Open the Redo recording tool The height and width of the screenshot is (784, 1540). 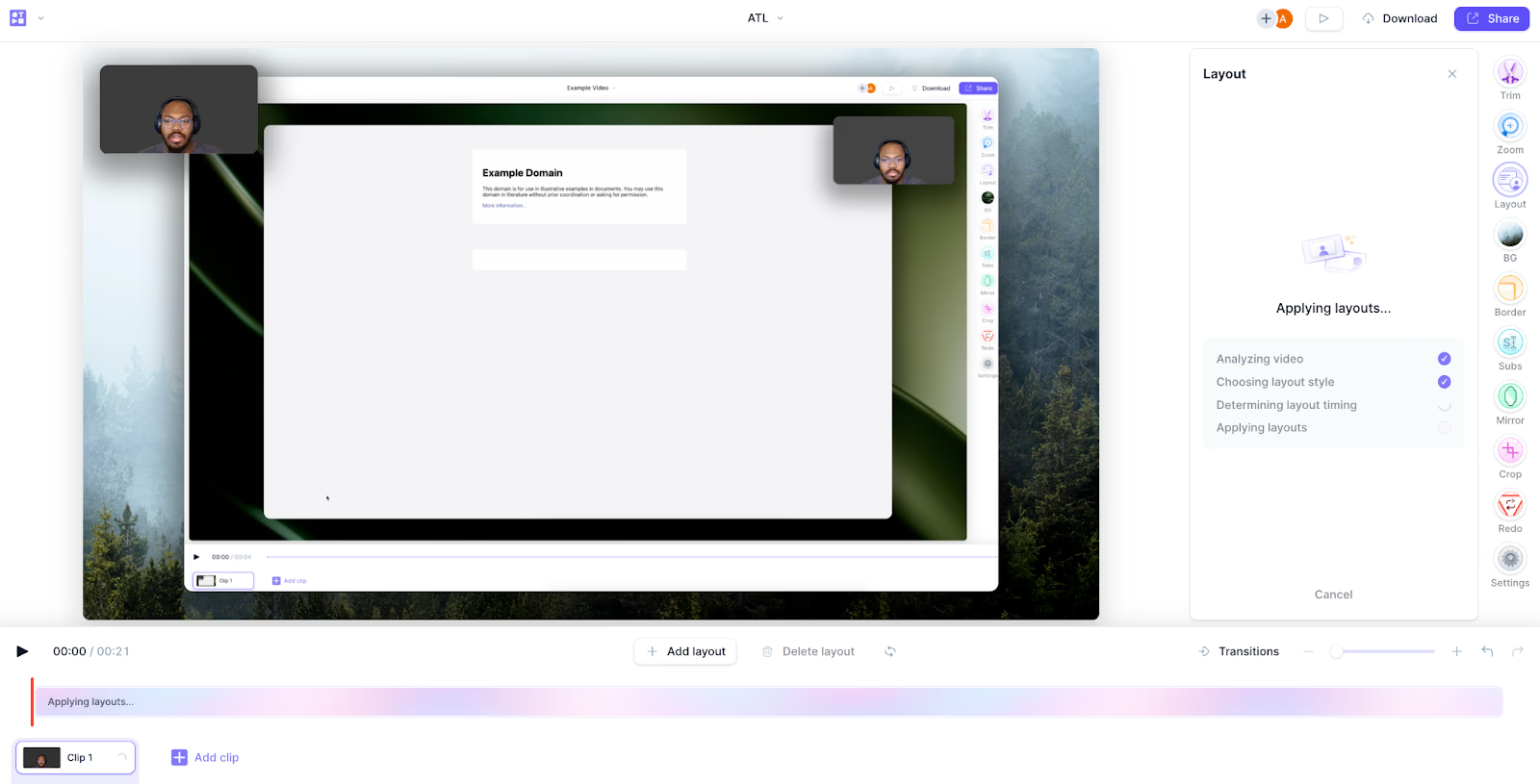click(x=1509, y=511)
